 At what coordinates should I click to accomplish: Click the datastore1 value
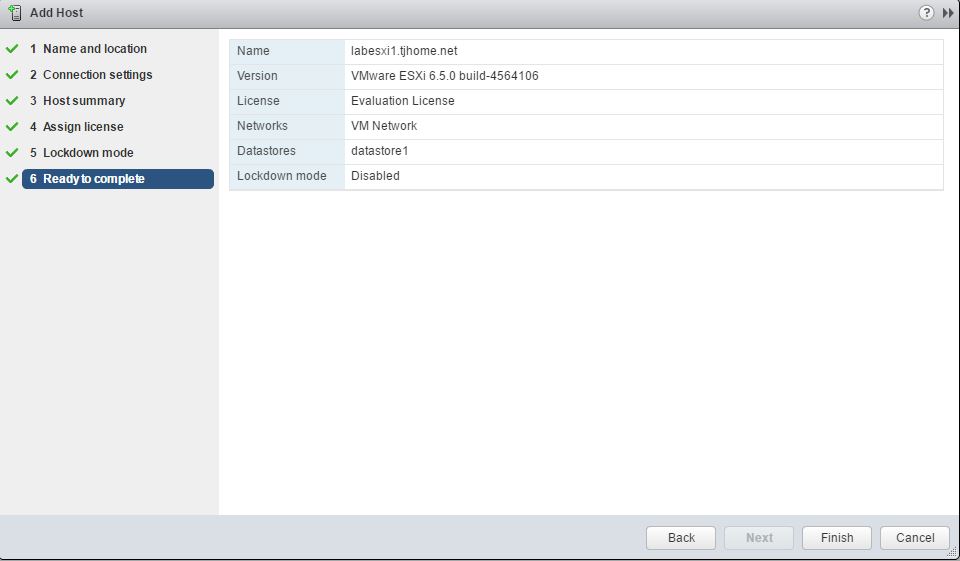click(x=380, y=151)
